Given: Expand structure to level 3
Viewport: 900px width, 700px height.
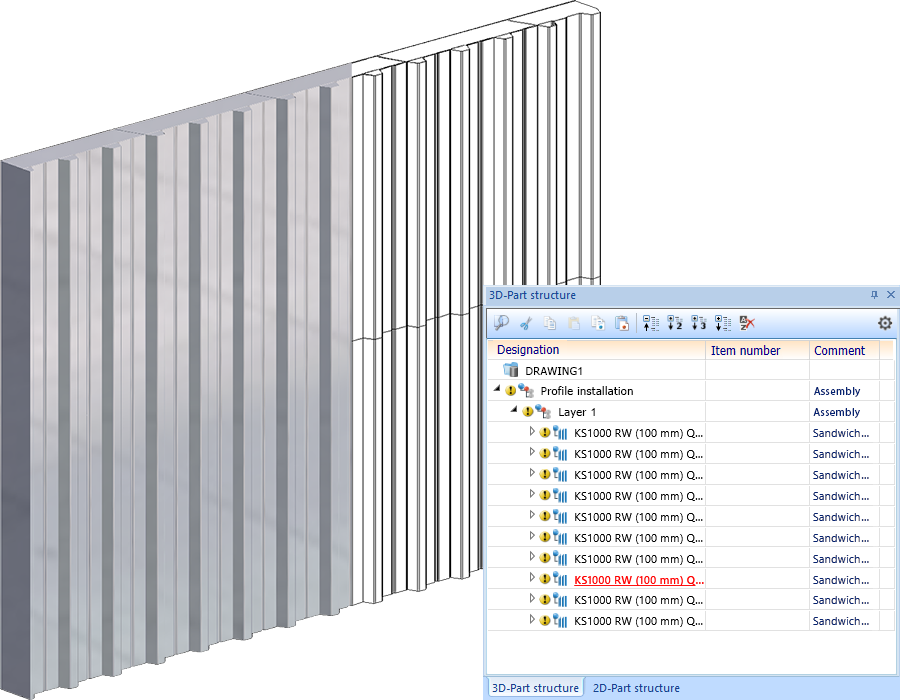Looking at the screenshot, I should pyautogui.click(x=699, y=323).
